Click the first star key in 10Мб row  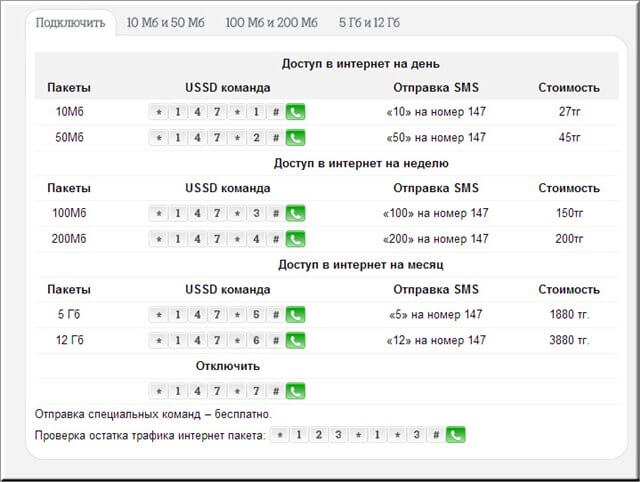pos(159,112)
